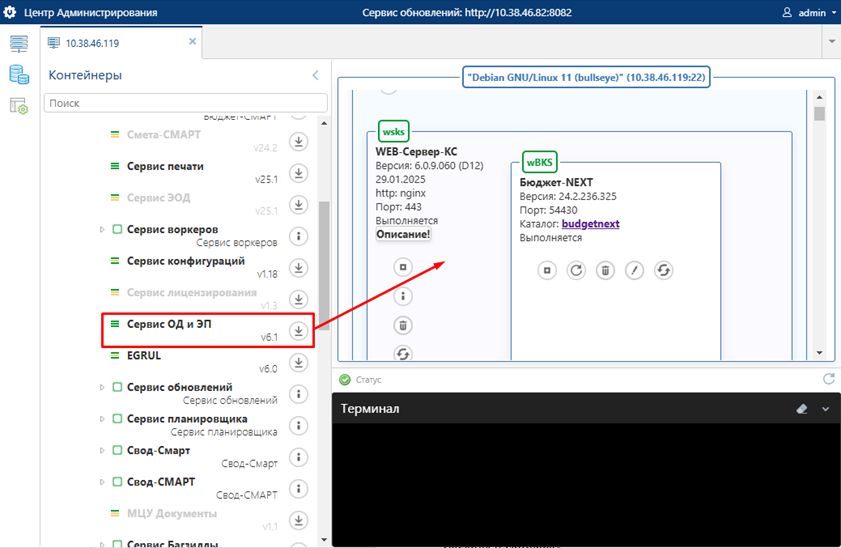
Task: Delete the Бюджет-NEXT application
Action: tap(605, 270)
